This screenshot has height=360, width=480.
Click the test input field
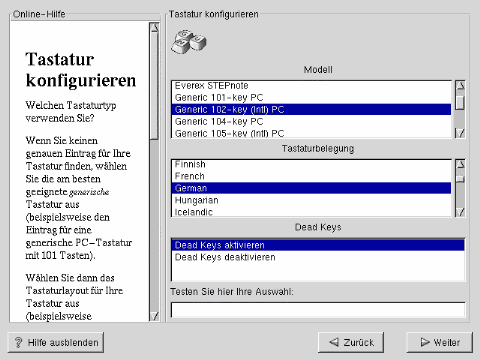click(318, 310)
